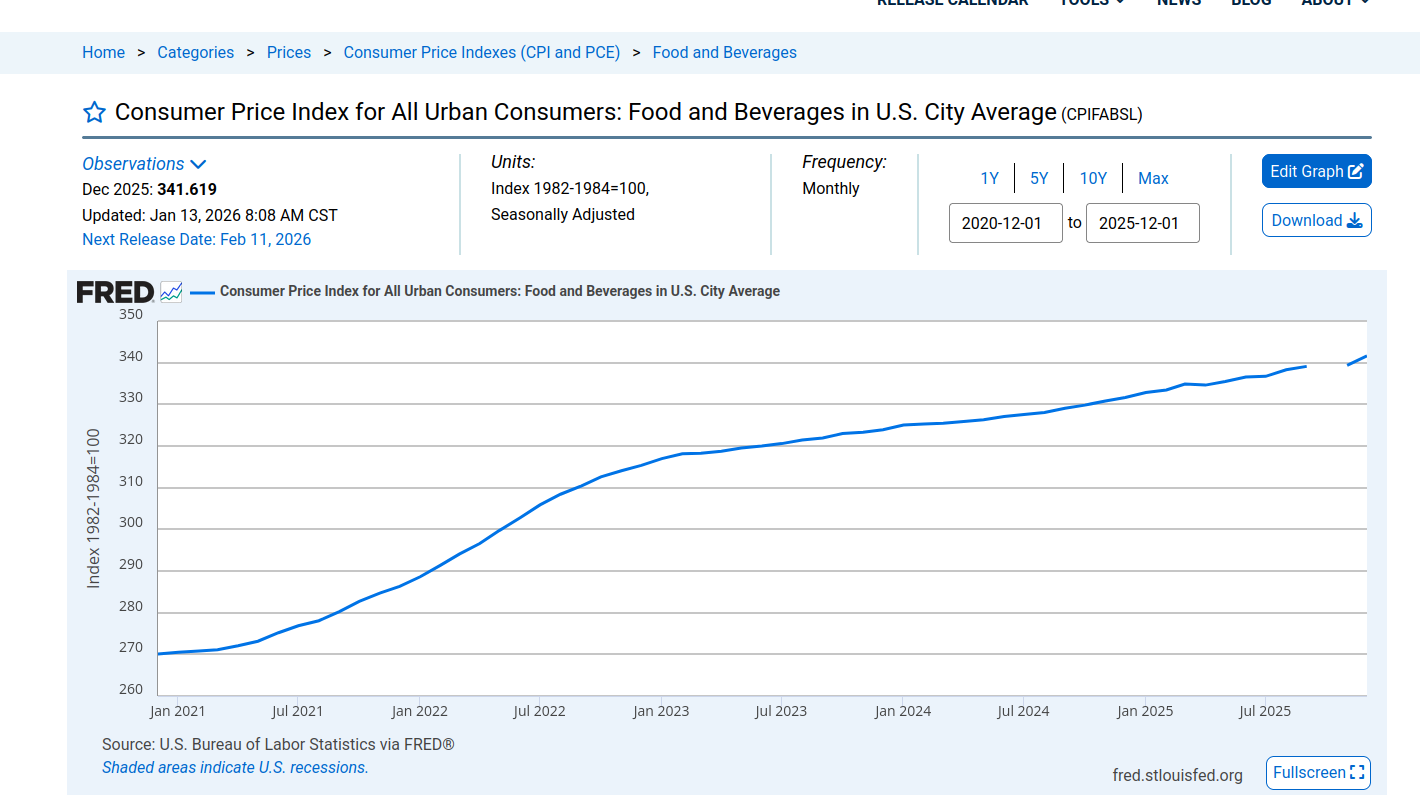
Task: Open the graph in Fullscreen
Action: point(1318,773)
